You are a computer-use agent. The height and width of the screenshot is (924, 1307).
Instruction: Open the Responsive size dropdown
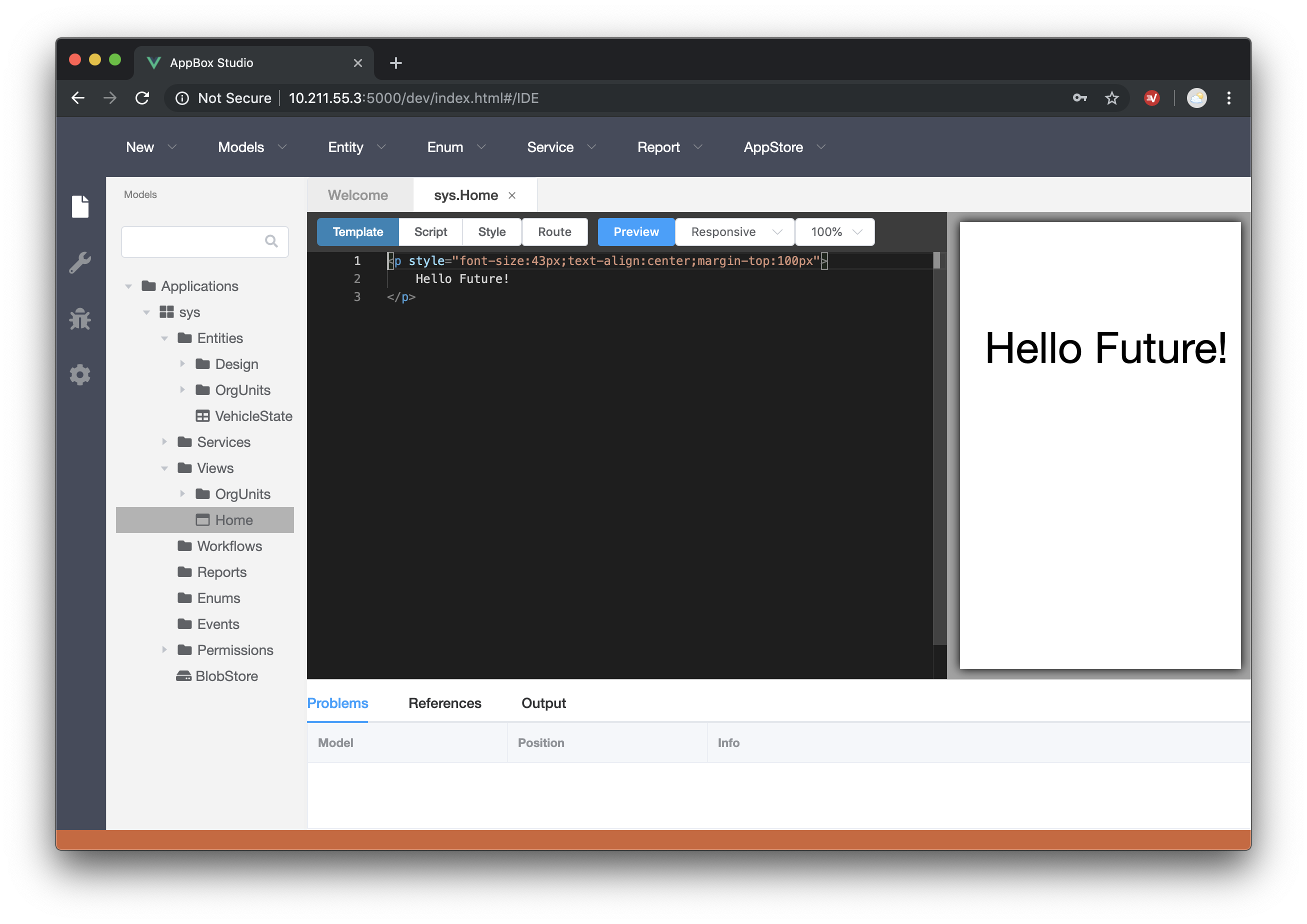734,231
